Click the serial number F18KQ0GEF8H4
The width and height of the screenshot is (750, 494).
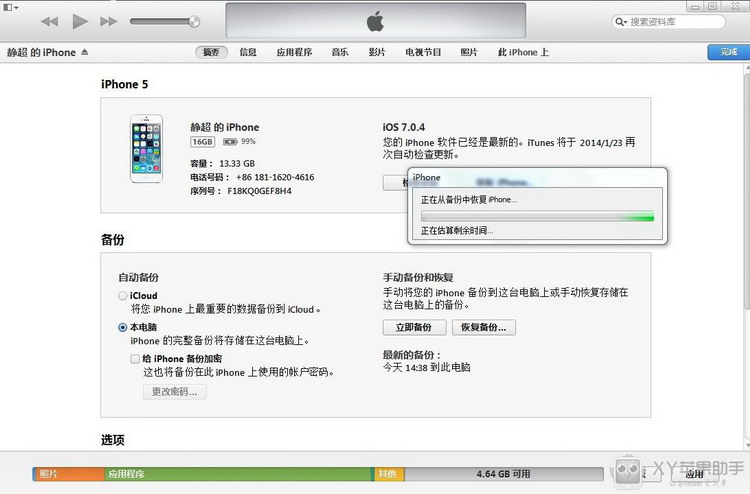click(x=259, y=191)
